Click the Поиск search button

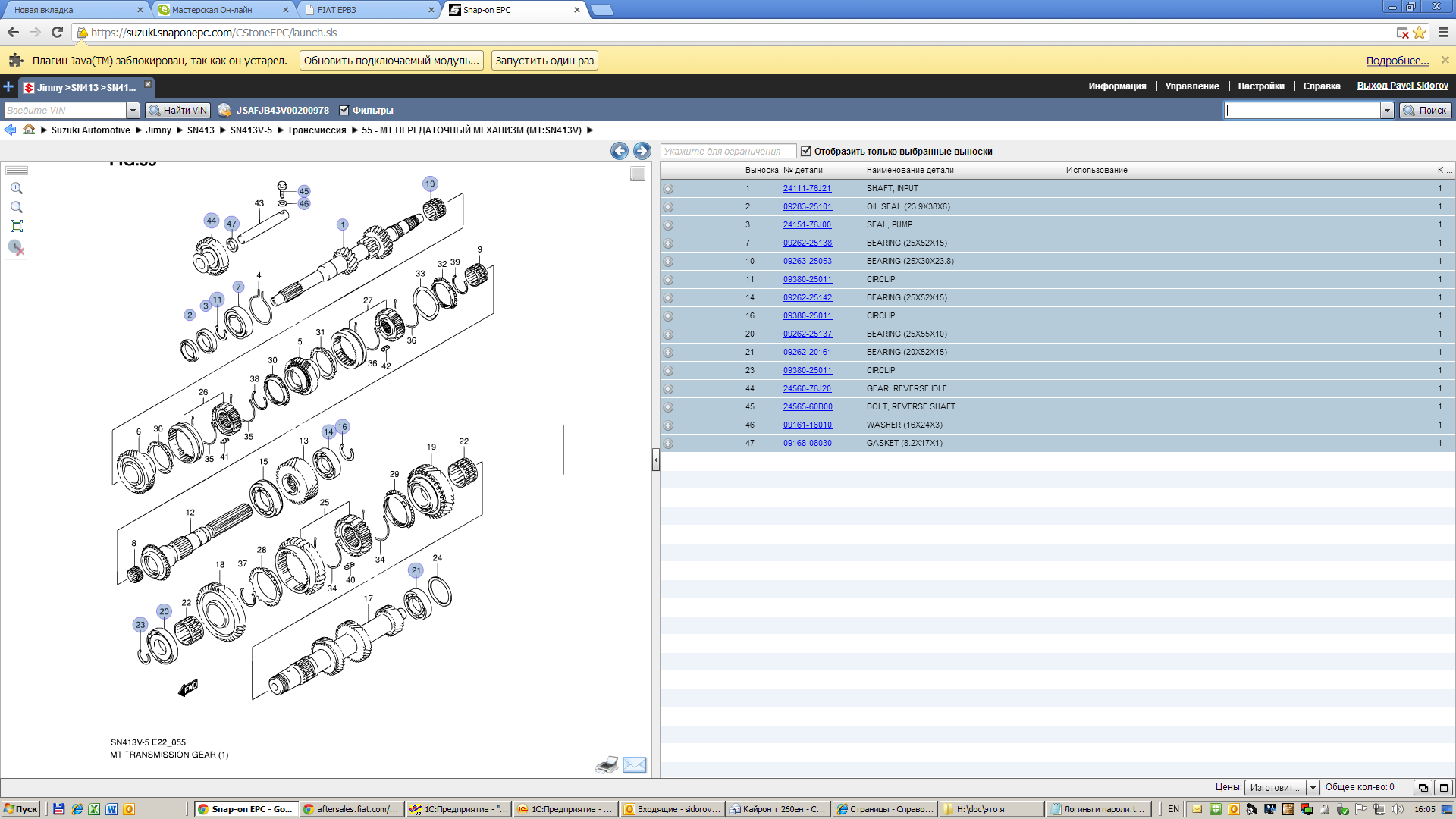(x=1425, y=111)
